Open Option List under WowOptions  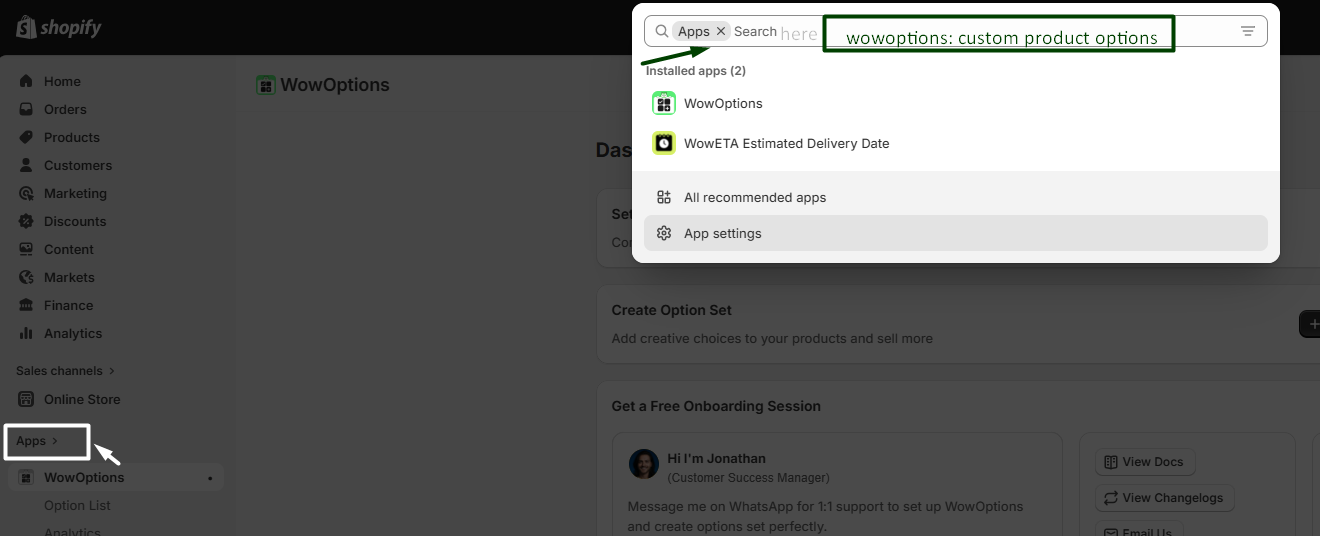click(77, 505)
